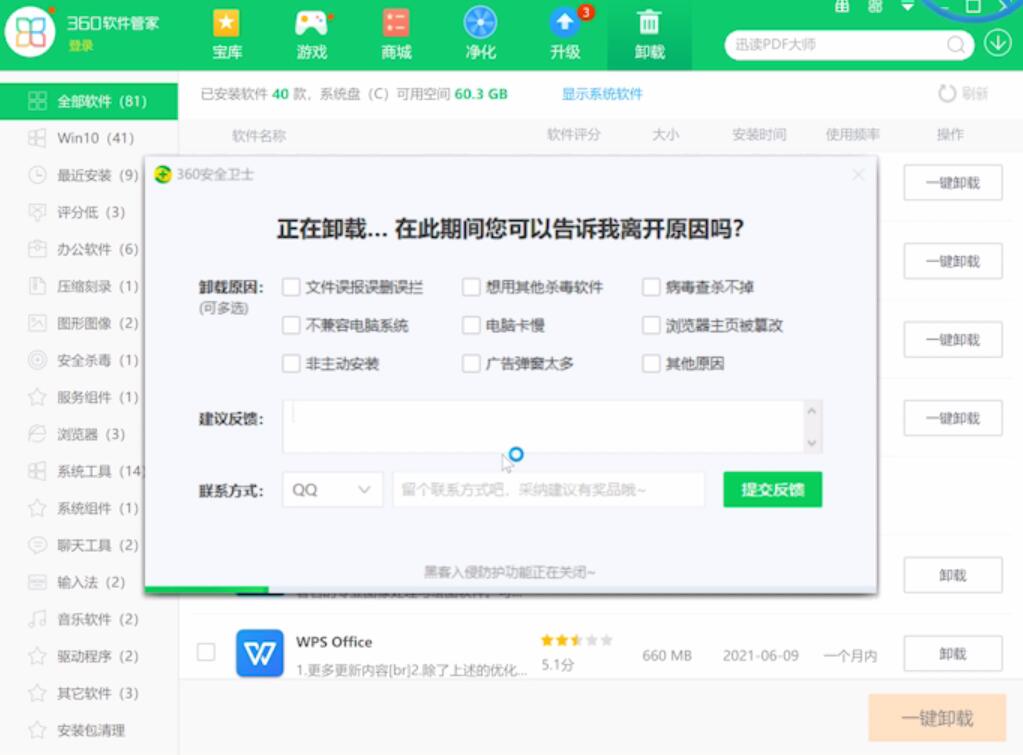Check 浏览器主页被篡改 reason
Screen dimensions: 1023x755
651,325
